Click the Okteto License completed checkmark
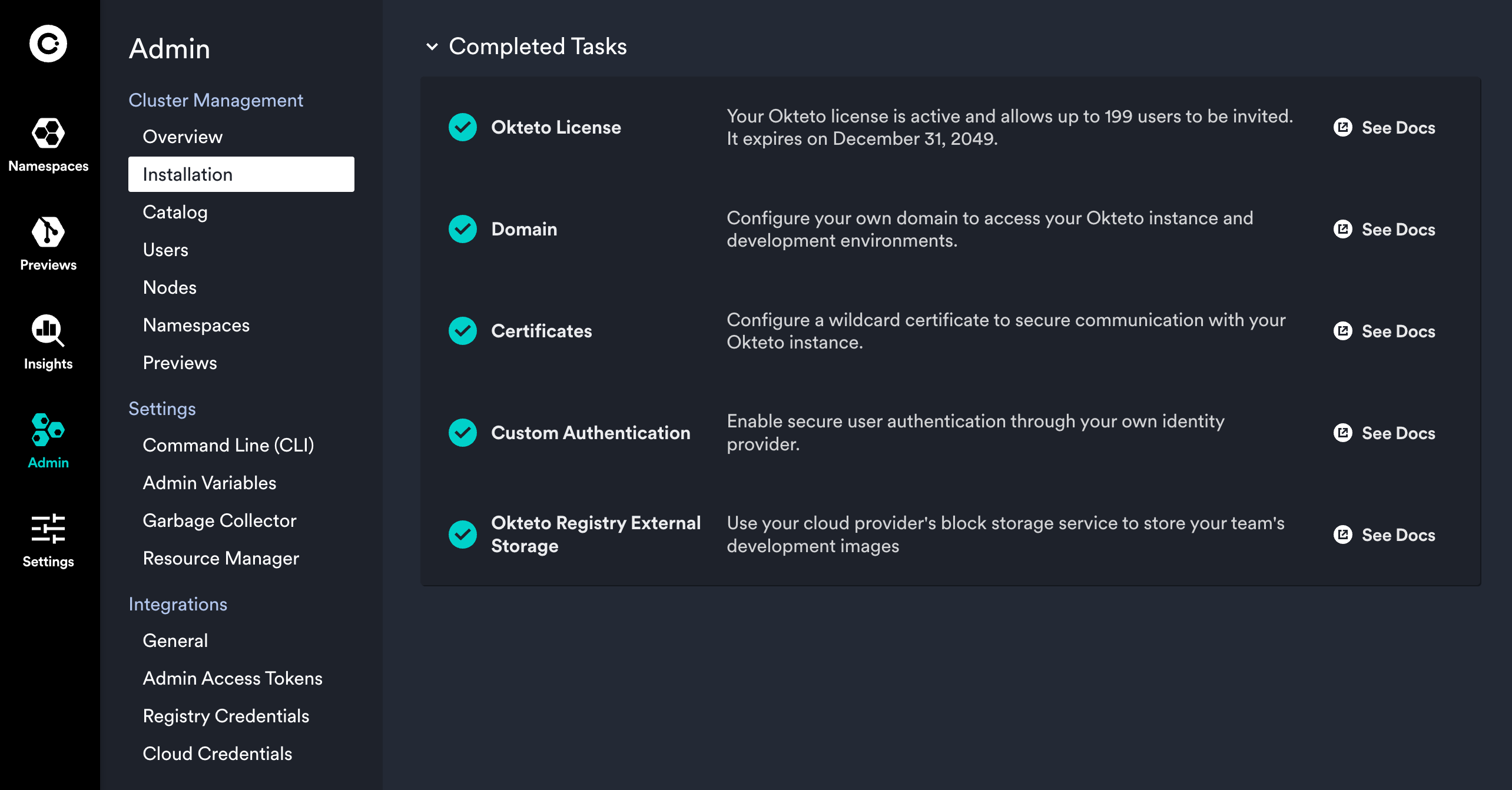Image resolution: width=1512 pixels, height=790 pixels. pyautogui.click(x=463, y=127)
